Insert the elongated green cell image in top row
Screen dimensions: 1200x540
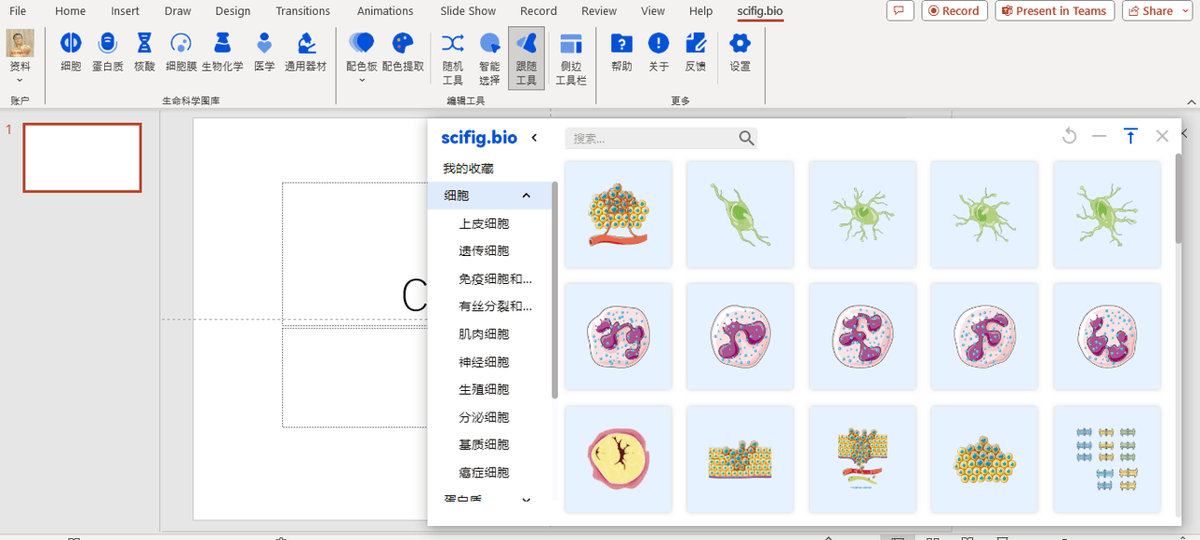pyautogui.click(x=740, y=214)
